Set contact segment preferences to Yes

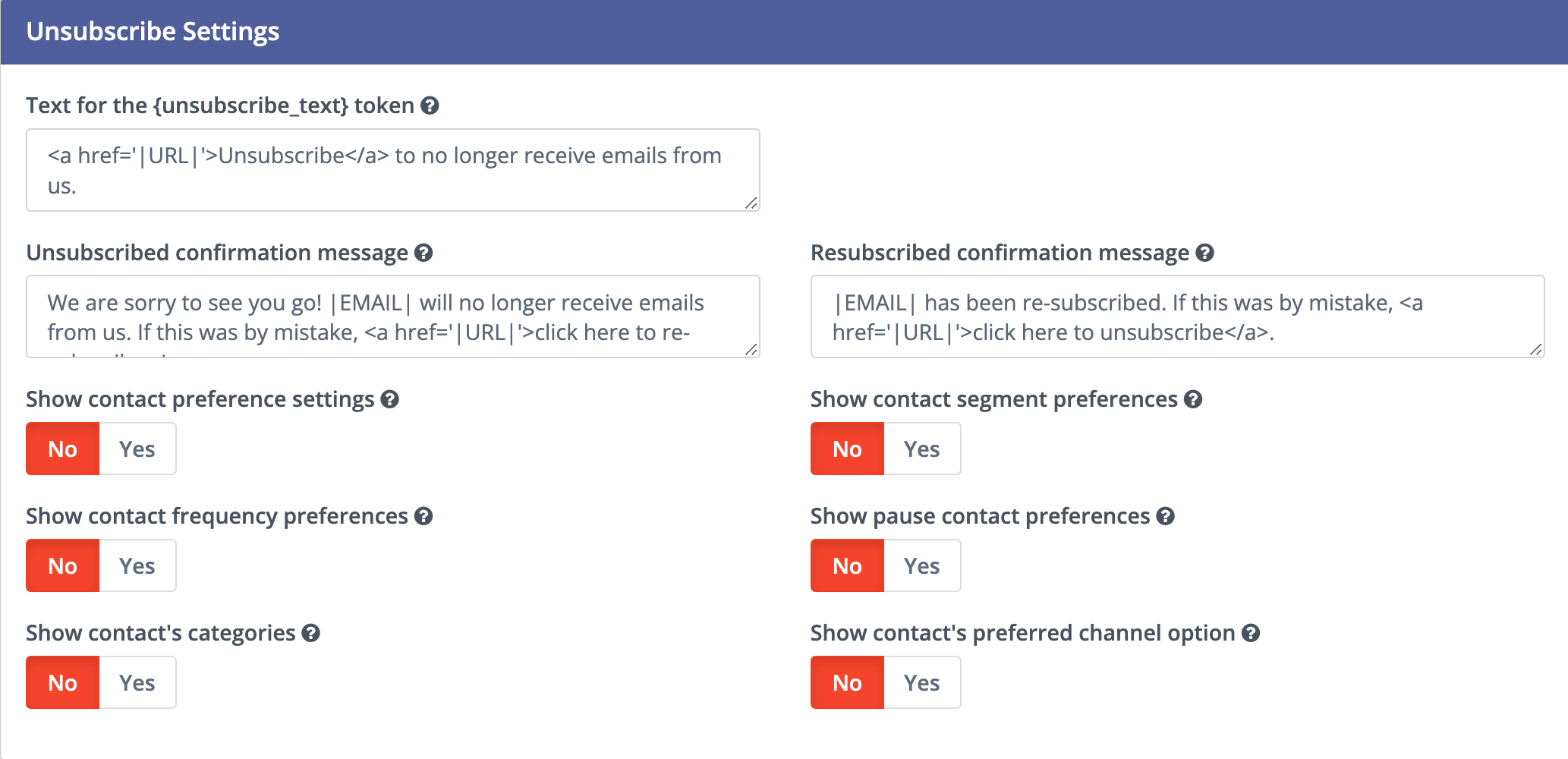[922, 449]
